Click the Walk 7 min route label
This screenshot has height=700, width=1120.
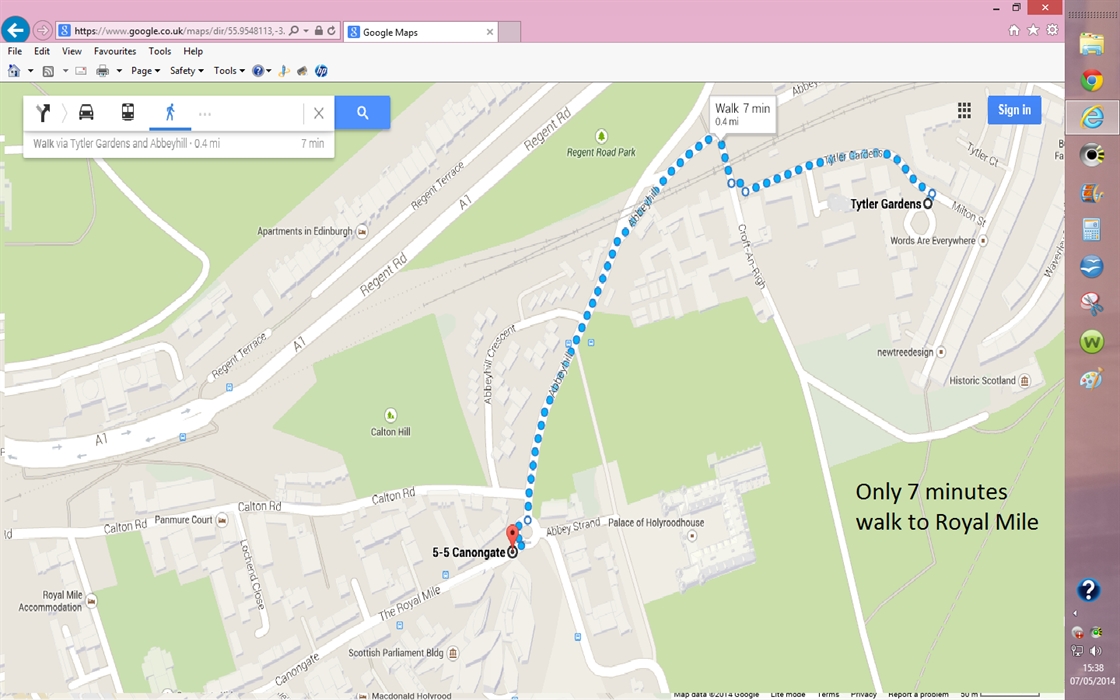point(742,114)
